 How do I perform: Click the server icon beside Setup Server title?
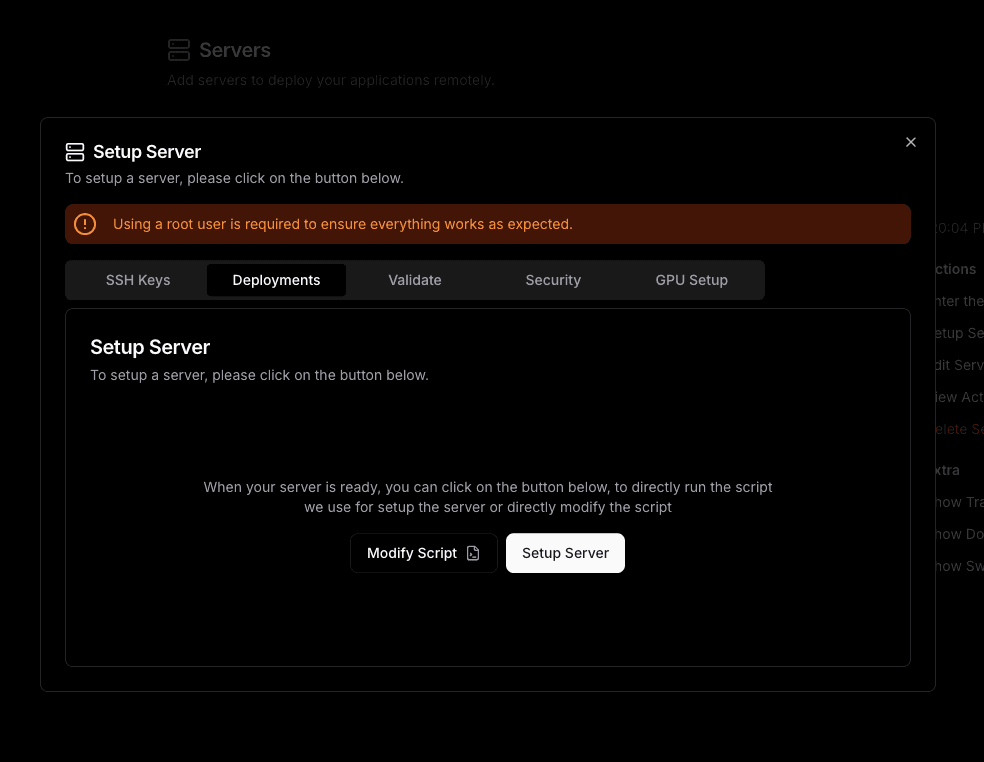click(x=75, y=152)
